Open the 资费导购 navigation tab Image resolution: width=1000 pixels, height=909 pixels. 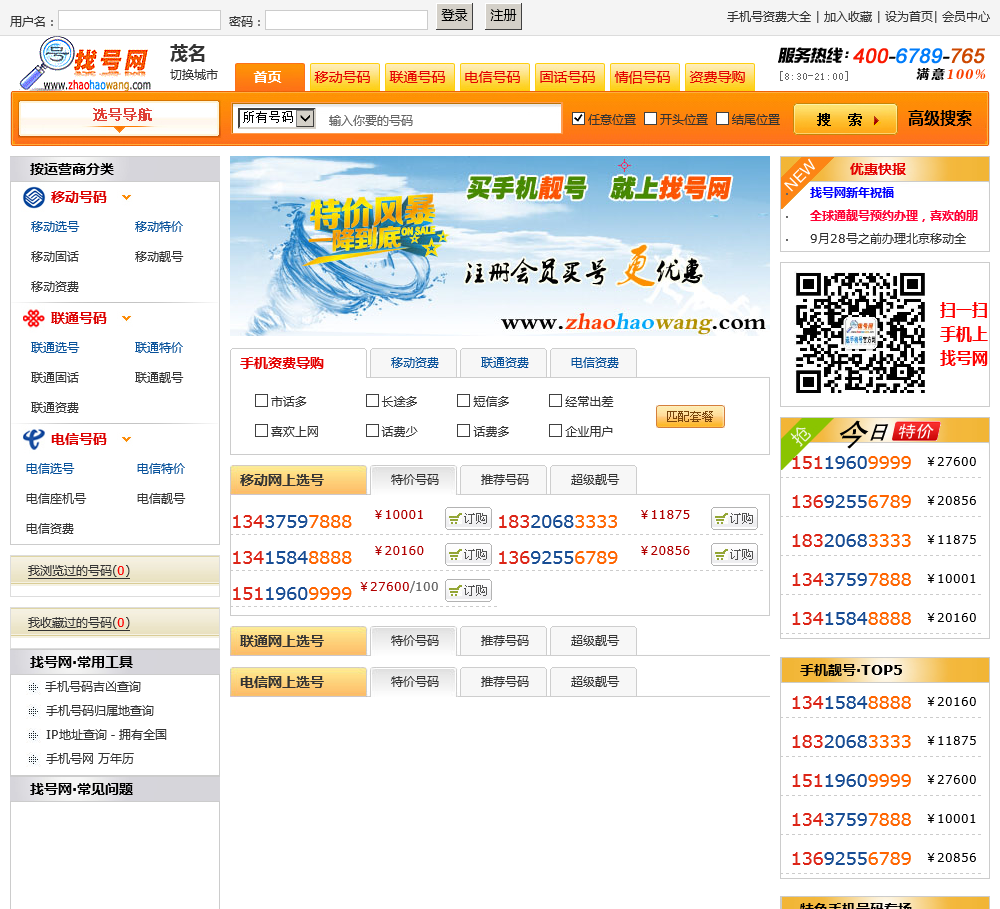tap(719, 77)
